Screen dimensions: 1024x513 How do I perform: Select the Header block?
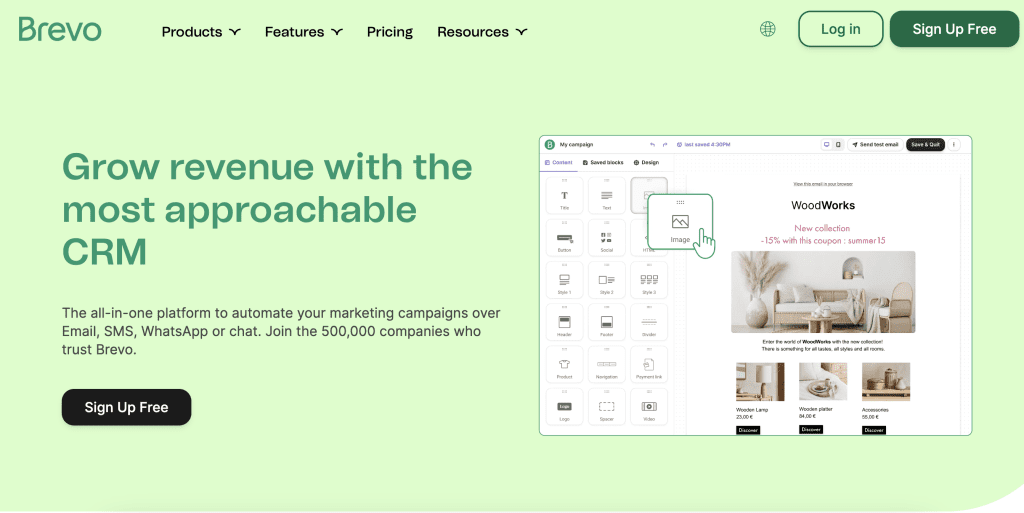564,322
